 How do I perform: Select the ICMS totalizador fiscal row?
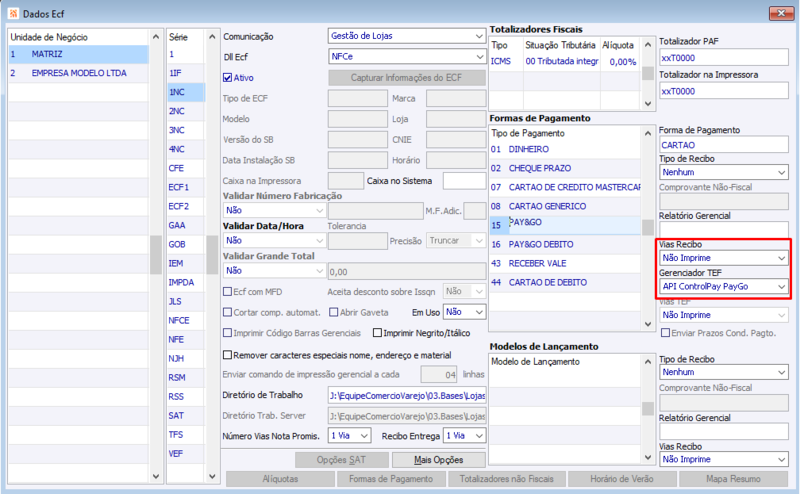[x=565, y=61]
